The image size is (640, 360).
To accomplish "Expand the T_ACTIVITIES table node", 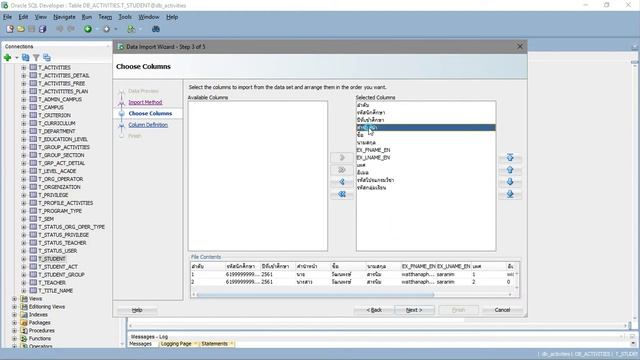I will [x=24, y=67].
